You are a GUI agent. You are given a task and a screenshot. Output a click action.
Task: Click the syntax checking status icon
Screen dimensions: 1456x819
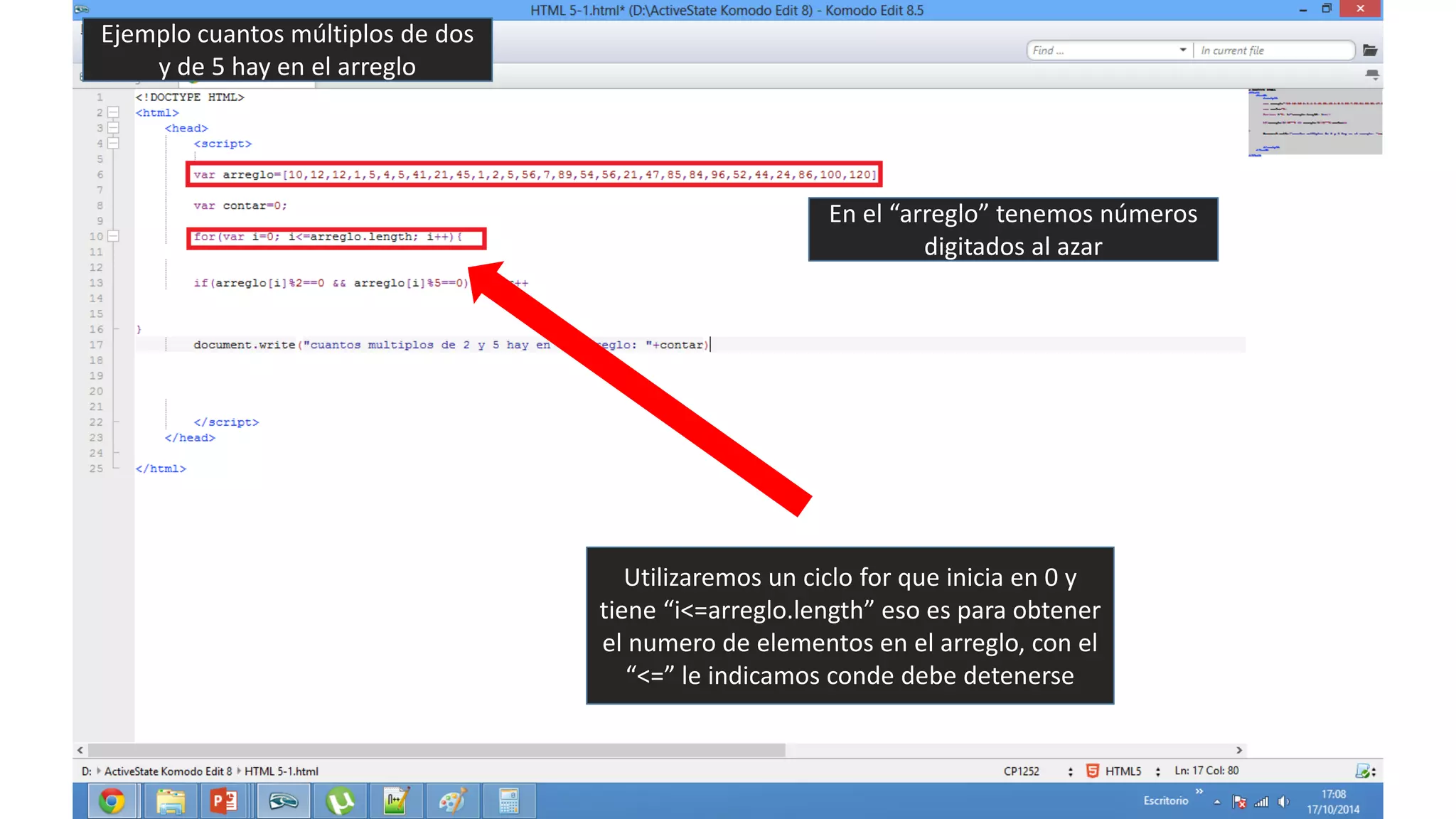coord(1363,771)
